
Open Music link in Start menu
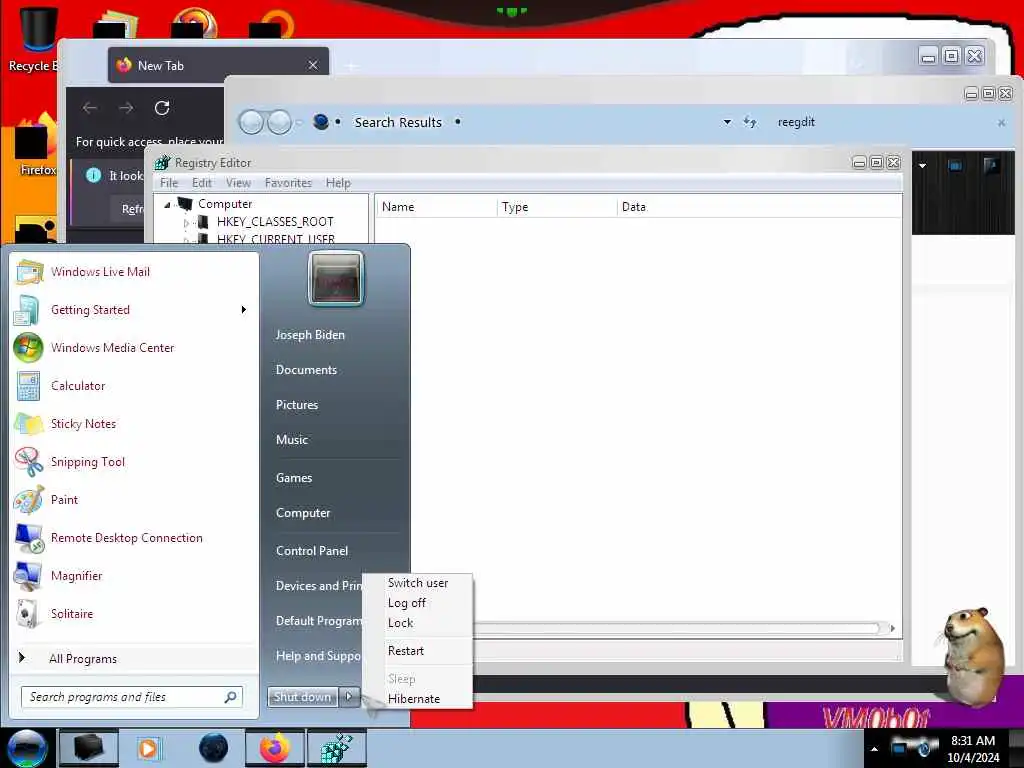coord(292,440)
